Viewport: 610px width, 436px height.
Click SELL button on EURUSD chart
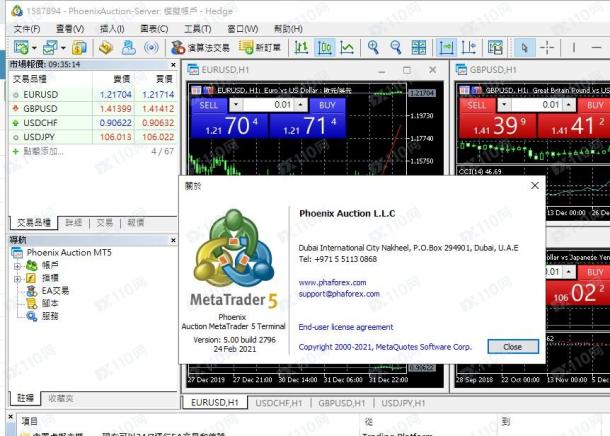209,105
